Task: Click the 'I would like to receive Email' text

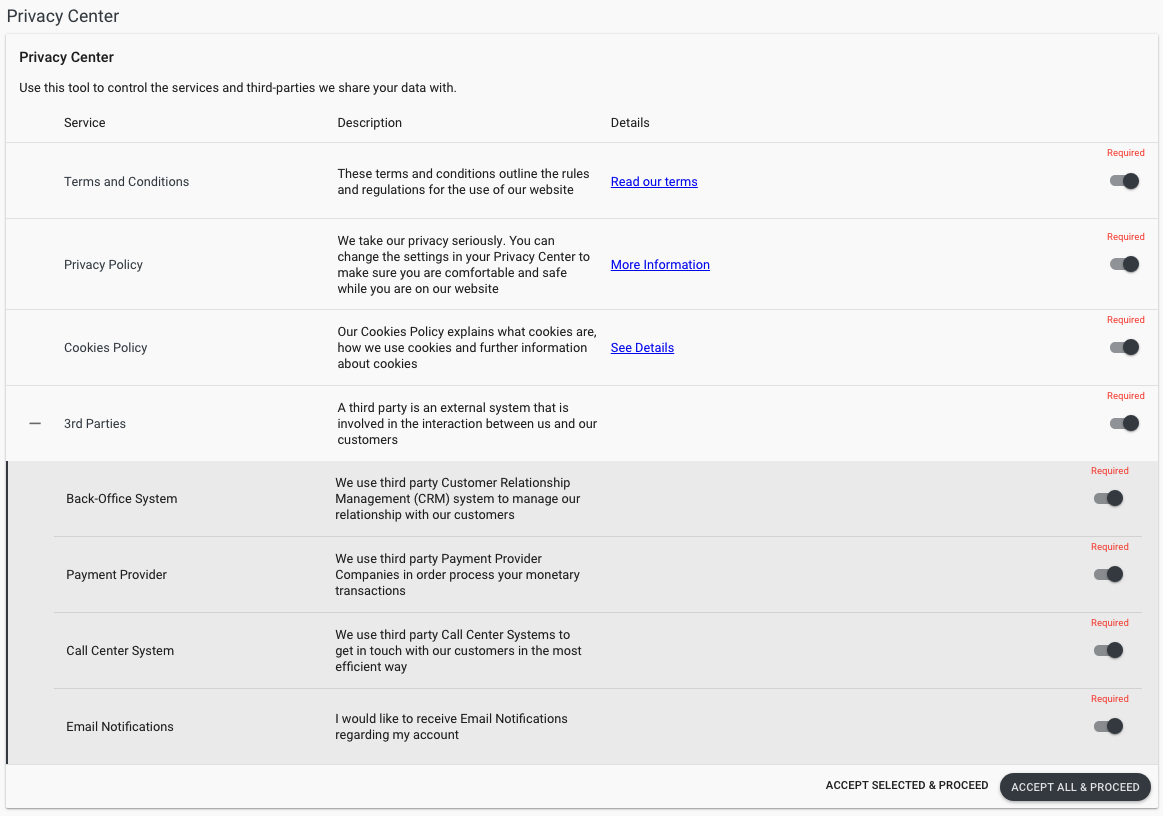Action: (451, 727)
